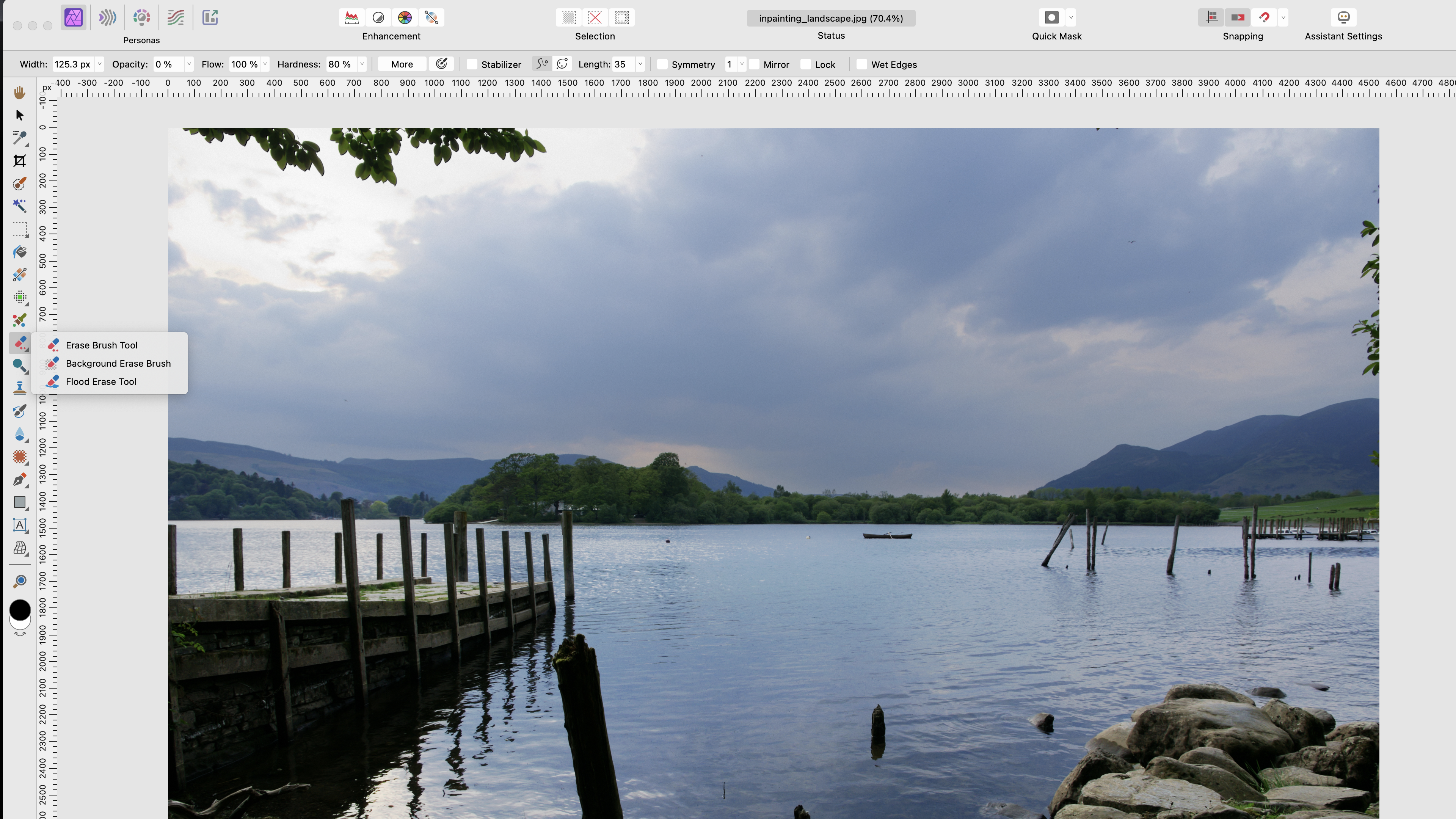Enable the Mirror checkbox
This screenshot has width=1456, height=819.
click(754, 64)
